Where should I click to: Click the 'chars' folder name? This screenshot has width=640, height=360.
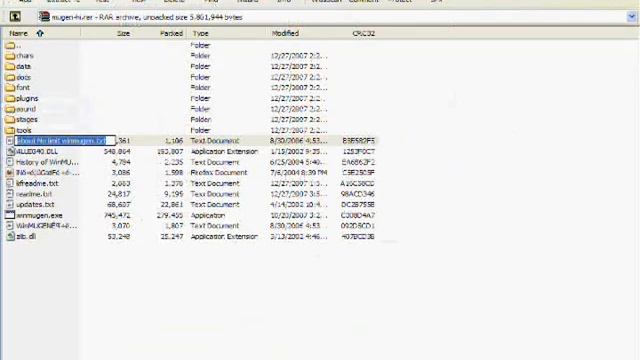[25, 56]
